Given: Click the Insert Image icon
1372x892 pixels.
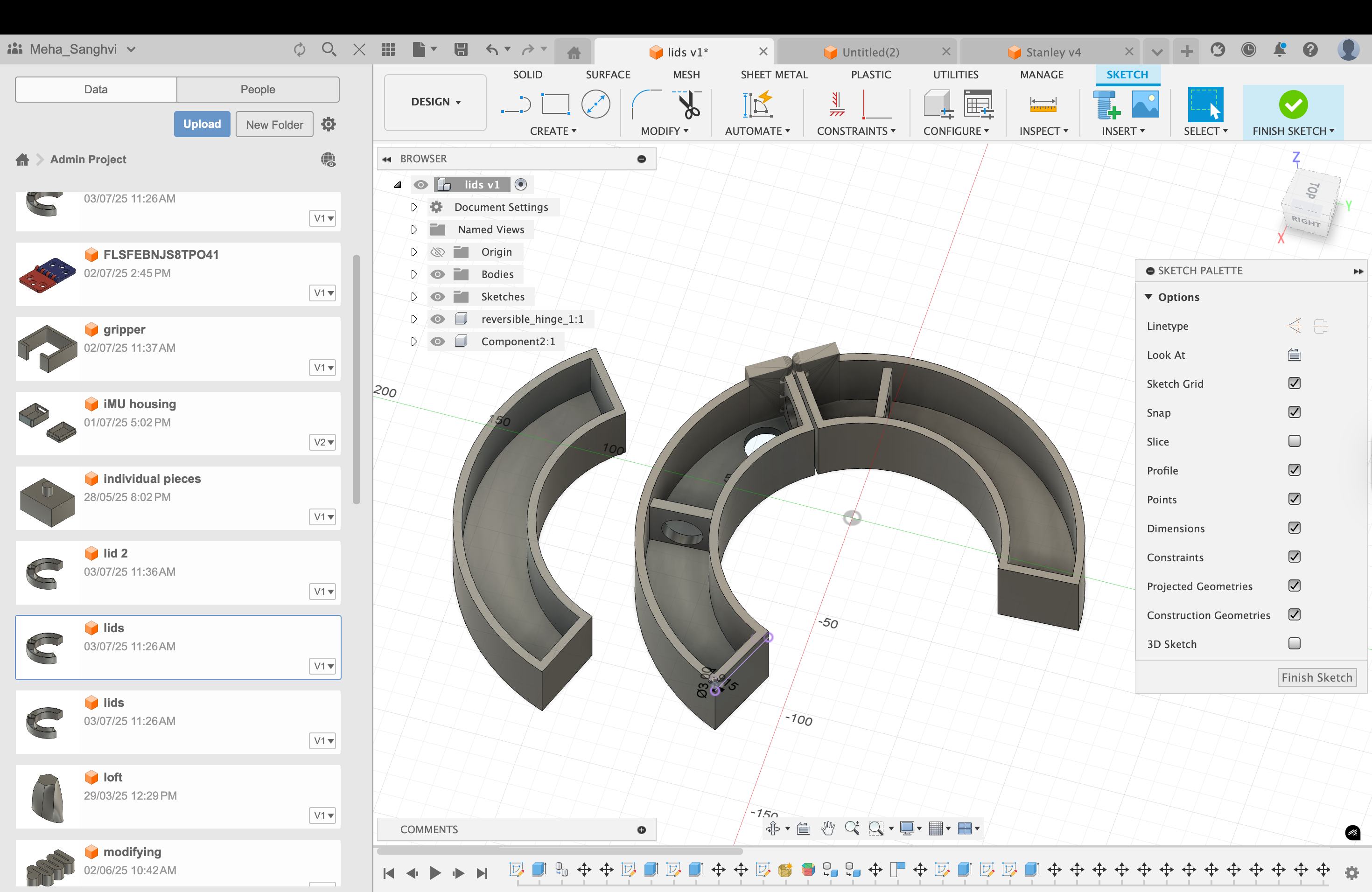Looking at the screenshot, I should [1145, 105].
